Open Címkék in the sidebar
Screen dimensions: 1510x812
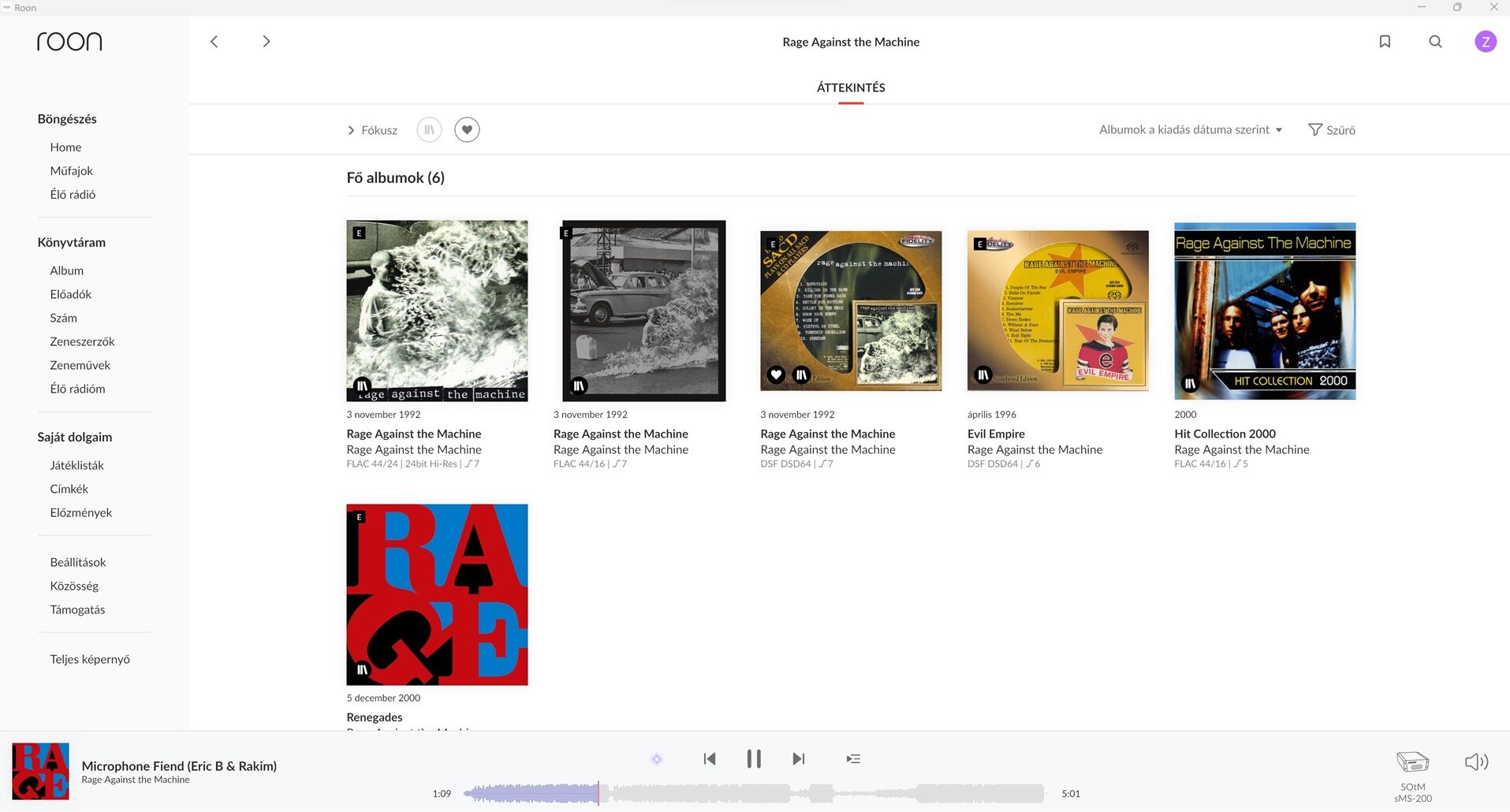pos(69,489)
